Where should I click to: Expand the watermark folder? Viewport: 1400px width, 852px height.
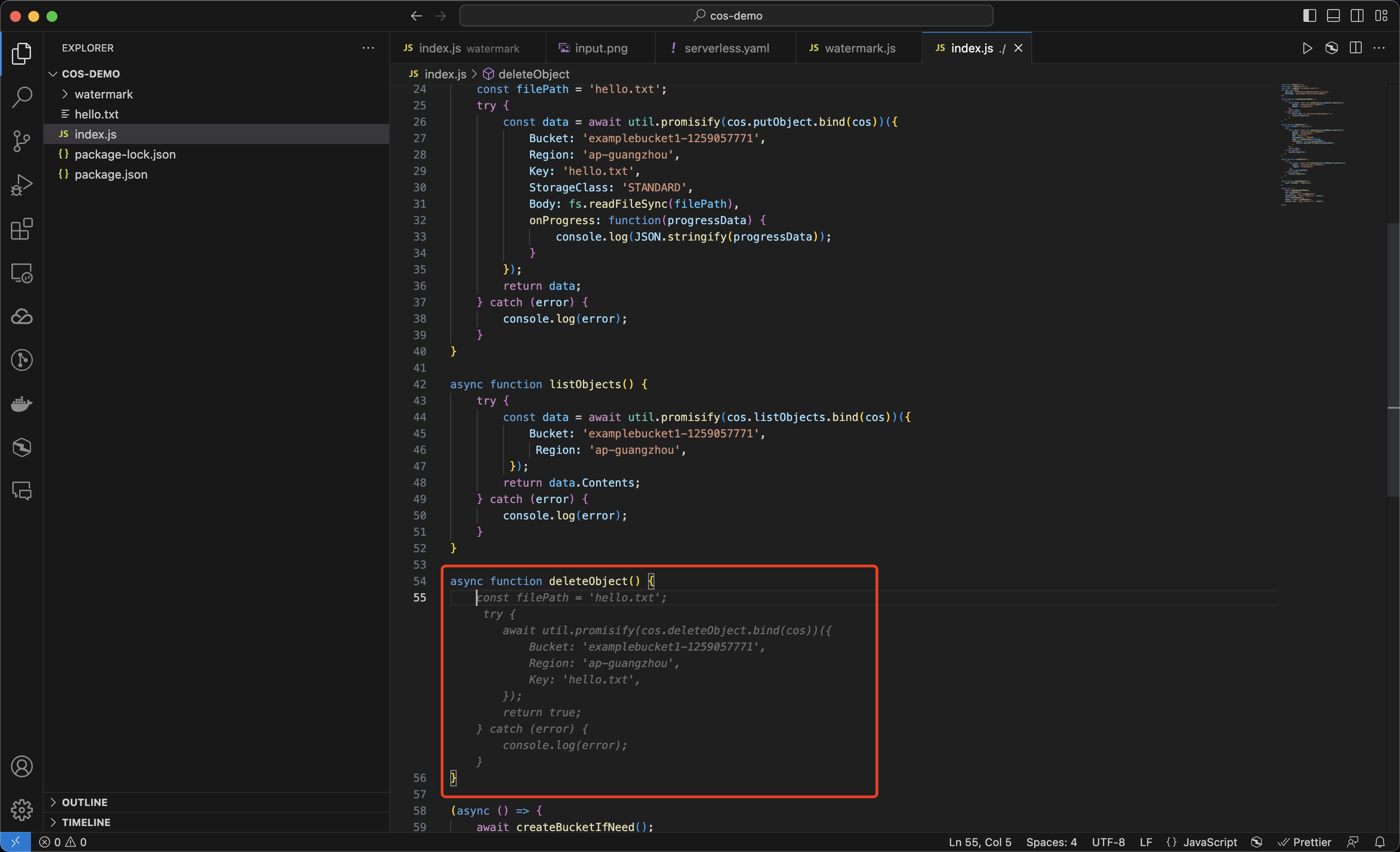click(103, 94)
